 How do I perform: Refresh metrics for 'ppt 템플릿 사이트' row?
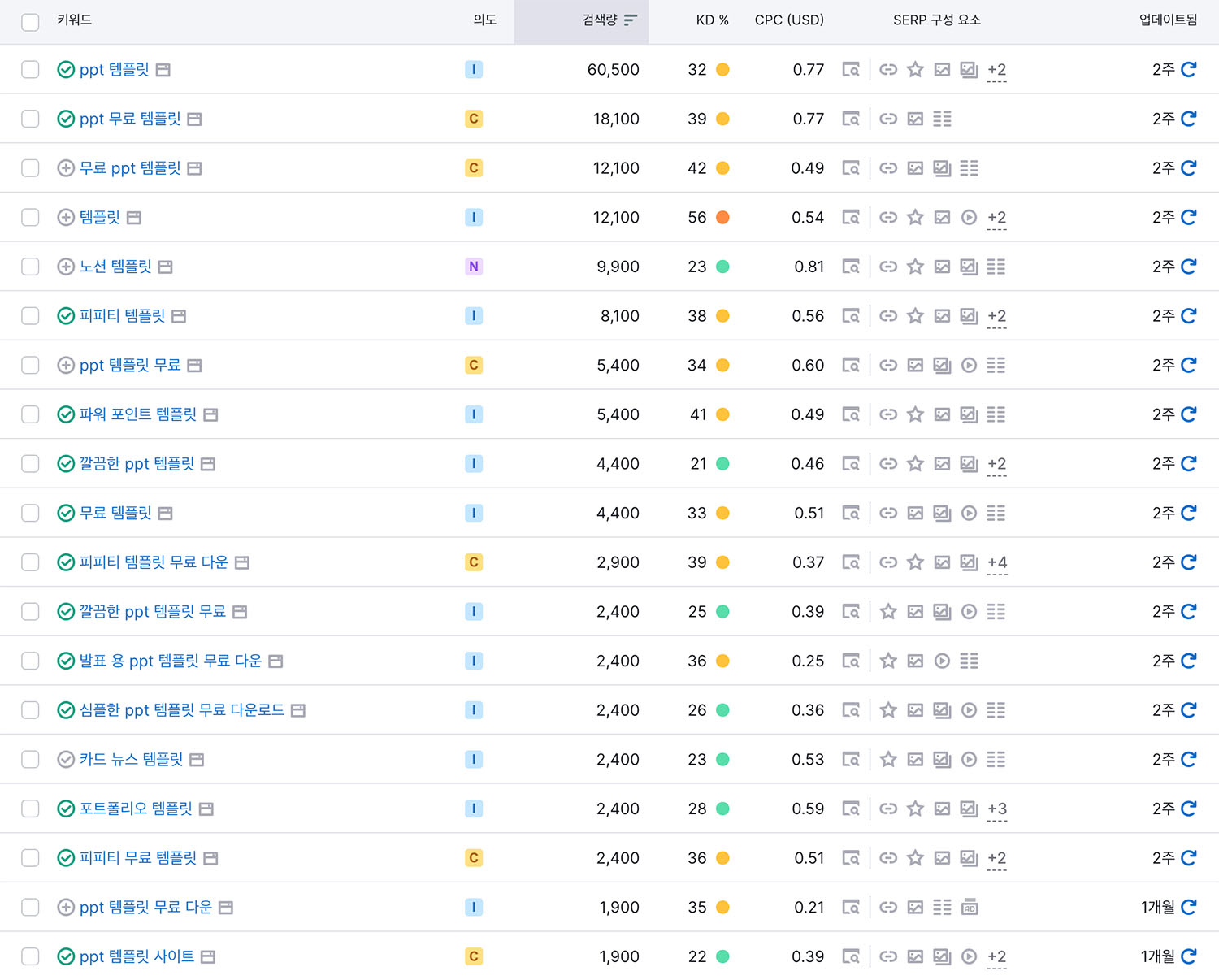pyautogui.click(x=1188, y=956)
